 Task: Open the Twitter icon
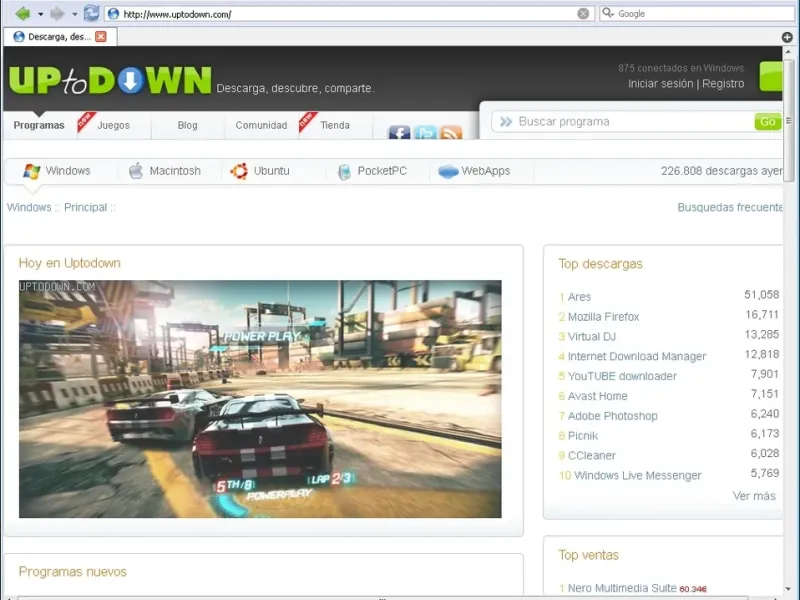(426, 133)
